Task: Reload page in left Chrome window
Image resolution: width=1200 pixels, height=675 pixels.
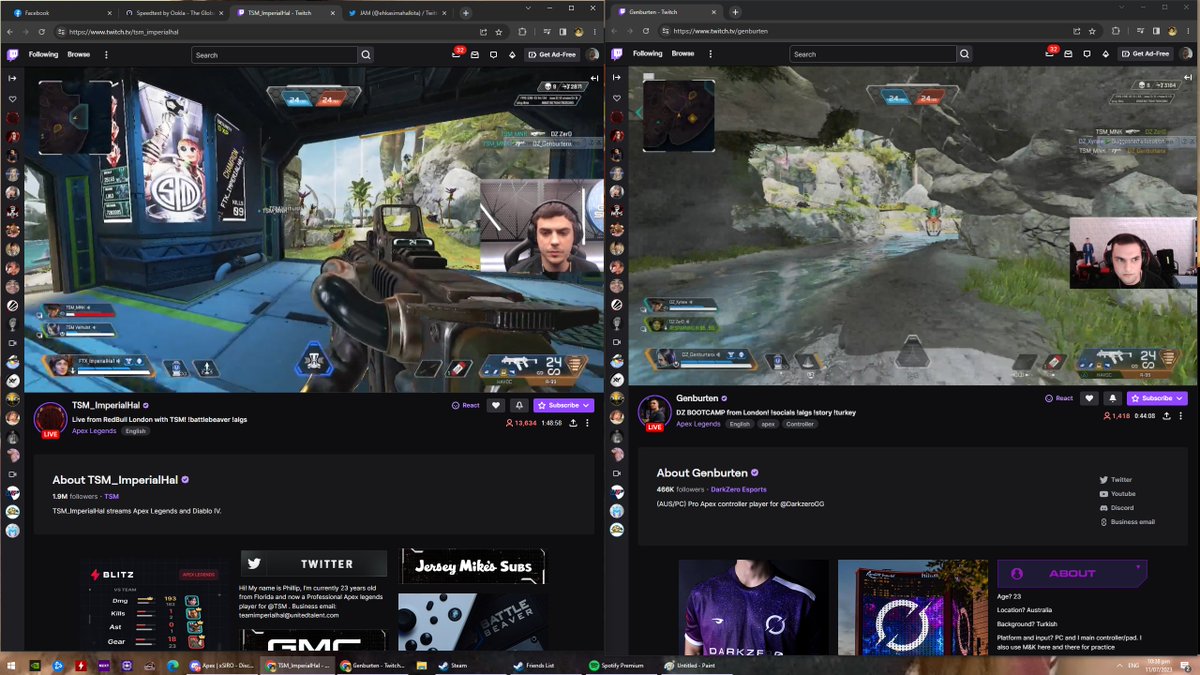Action: coord(41,32)
